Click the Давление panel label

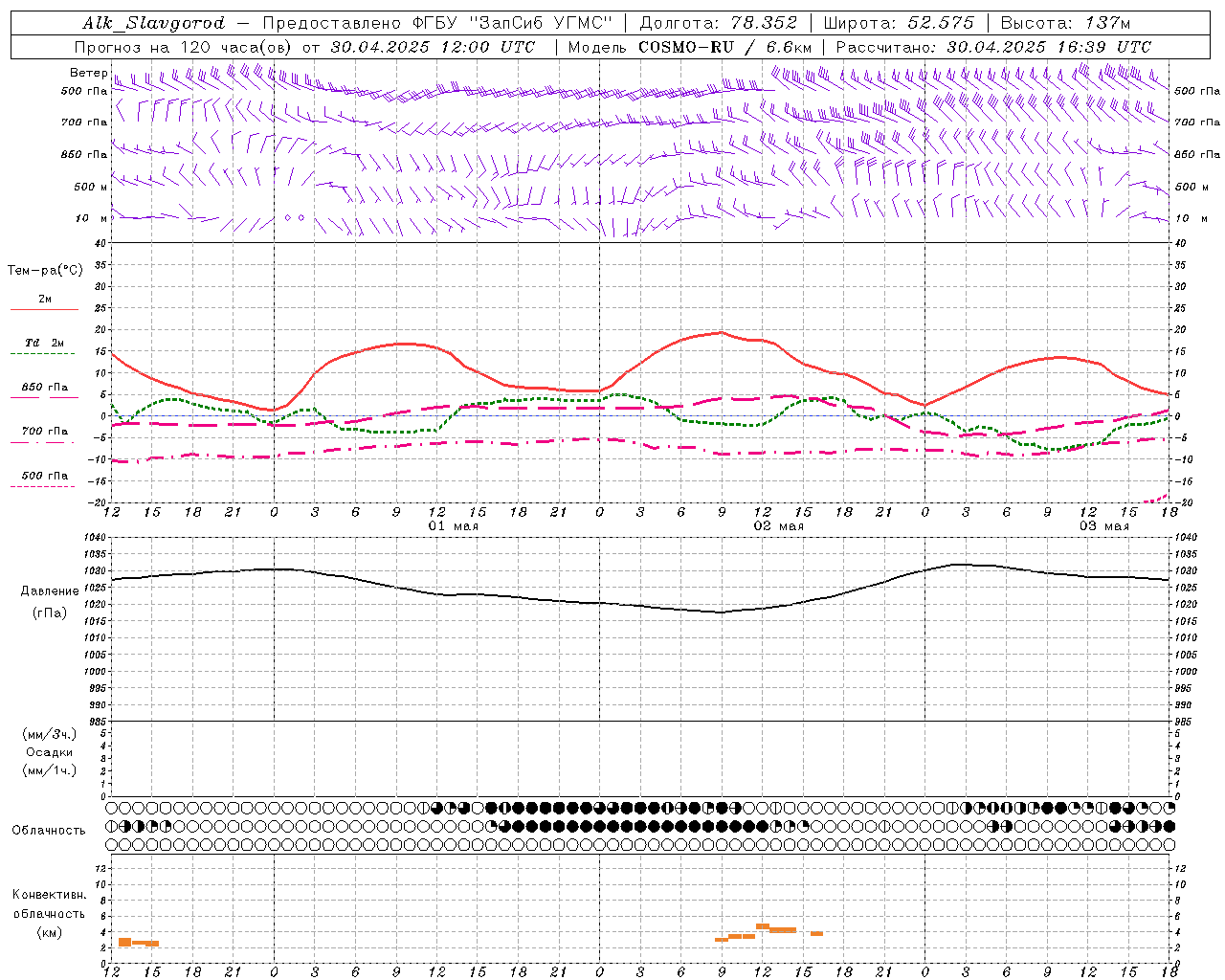coord(50,591)
